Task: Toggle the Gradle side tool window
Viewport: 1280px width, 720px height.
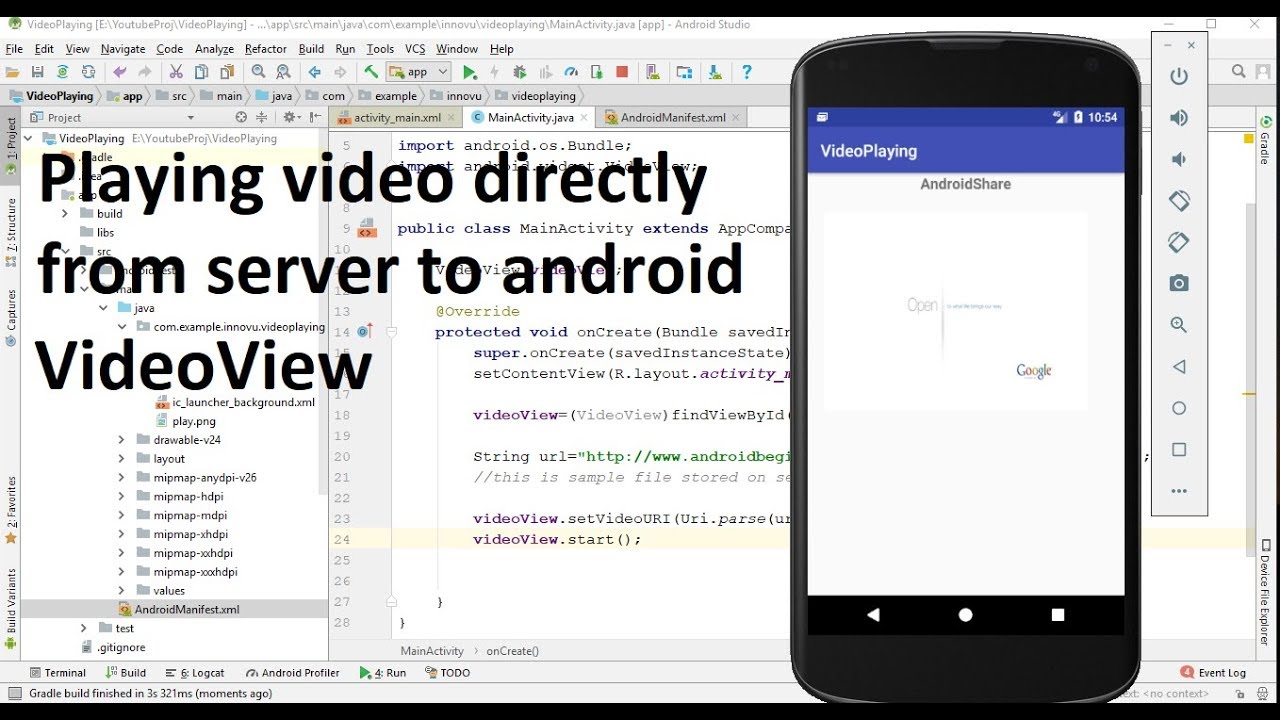Action: pos(1264,142)
